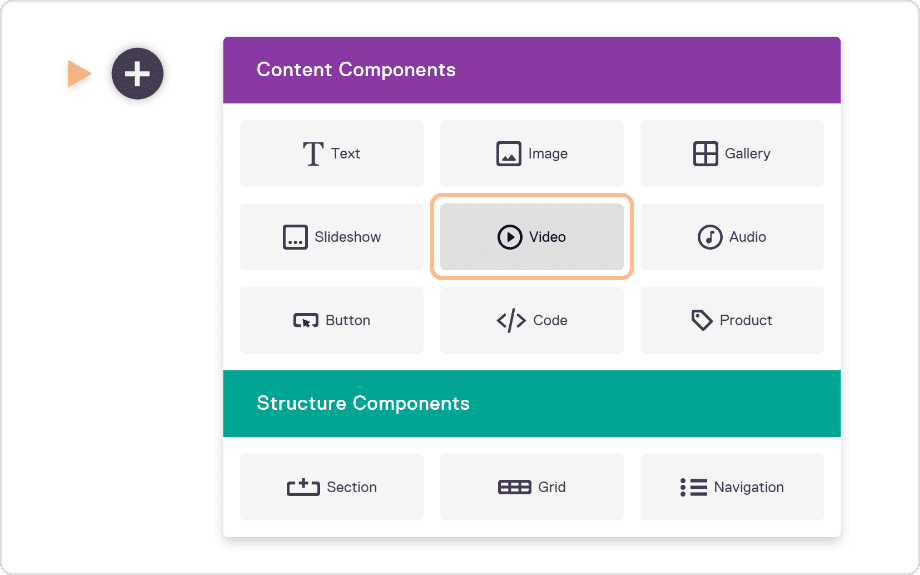Click the Slideshow label text
This screenshot has width=920, height=575.
click(x=348, y=238)
